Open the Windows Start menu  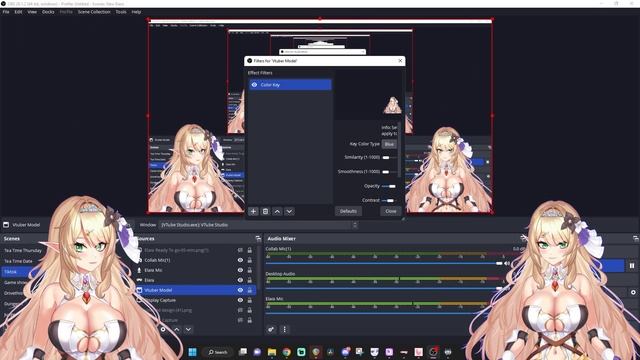[x=193, y=352]
